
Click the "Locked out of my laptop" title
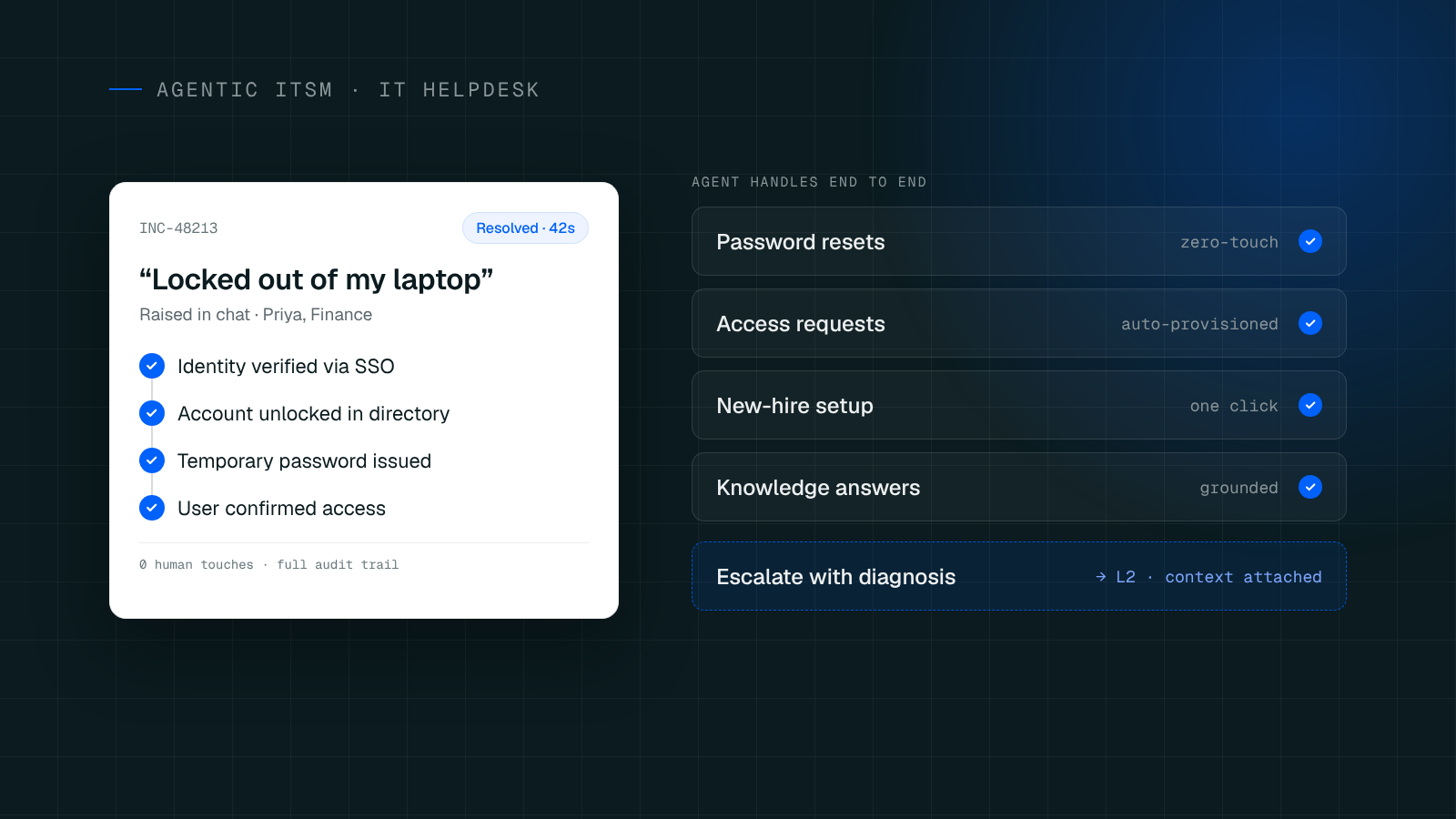point(316,279)
